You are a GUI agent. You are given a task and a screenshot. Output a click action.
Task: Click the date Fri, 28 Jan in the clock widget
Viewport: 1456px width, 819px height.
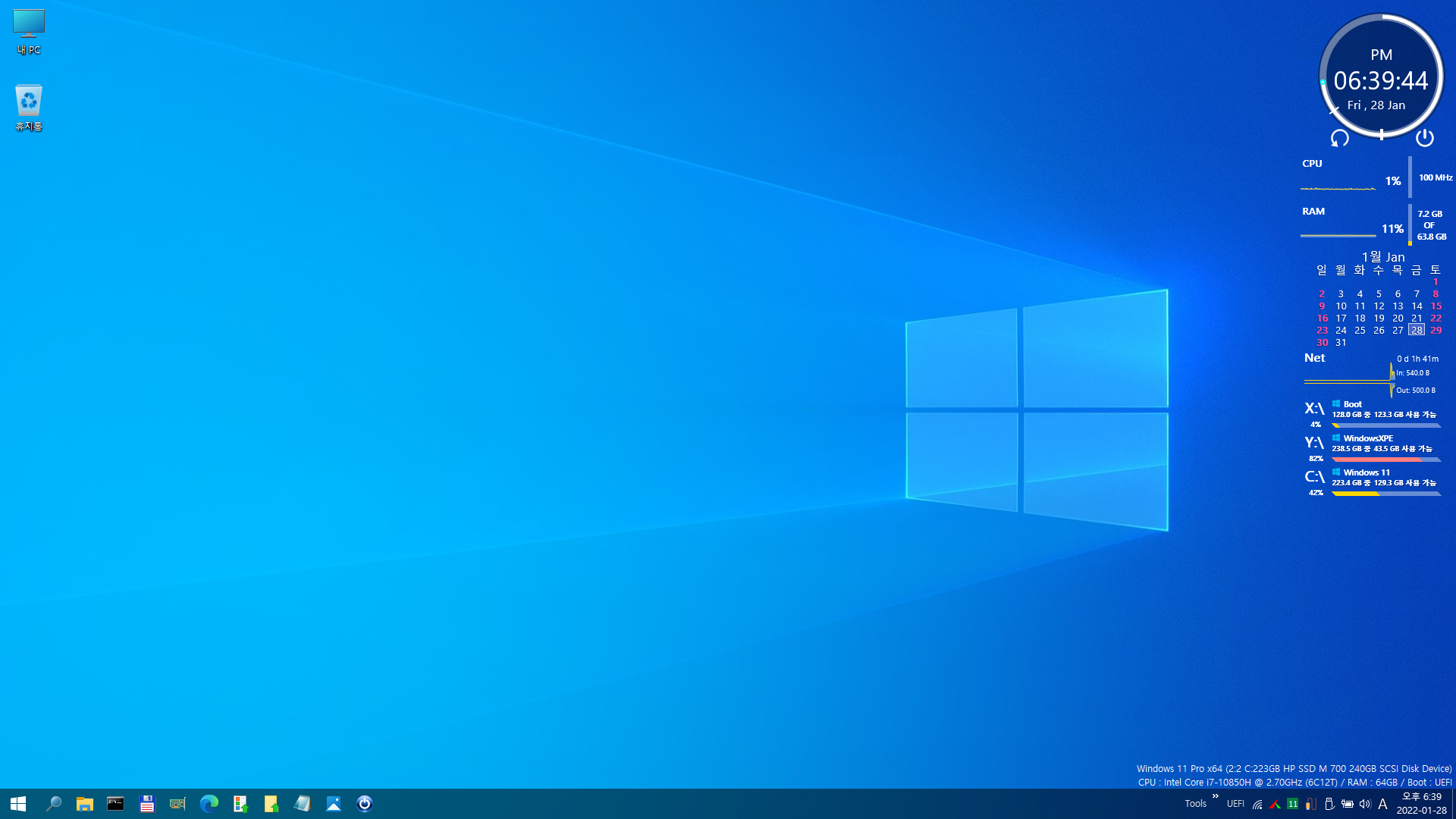[x=1376, y=105]
